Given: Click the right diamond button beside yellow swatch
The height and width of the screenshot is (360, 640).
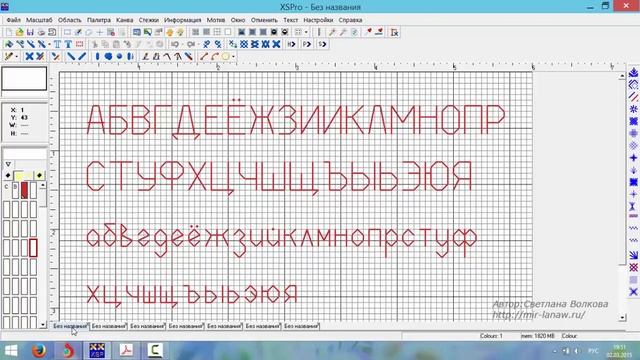Looking at the screenshot, I should [39, 176].
